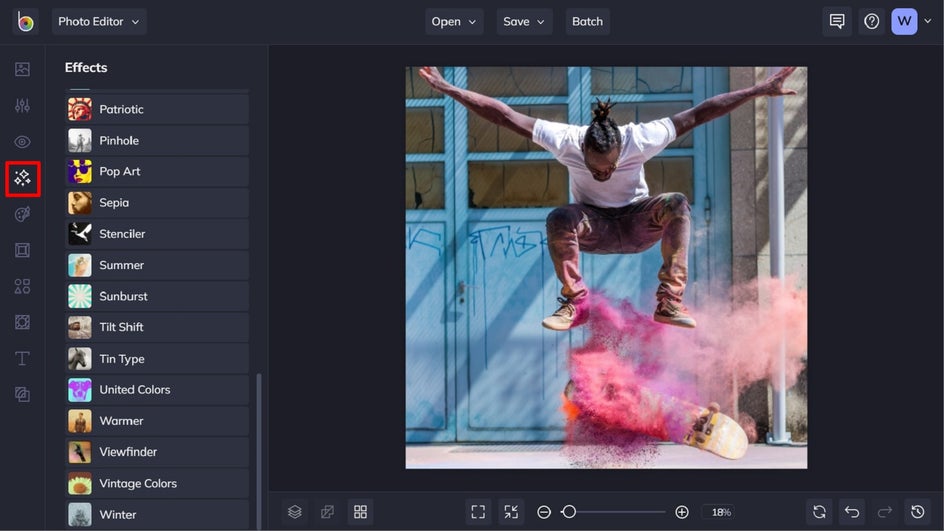Open the Artsy palette sidebar icon

[22, 214]
